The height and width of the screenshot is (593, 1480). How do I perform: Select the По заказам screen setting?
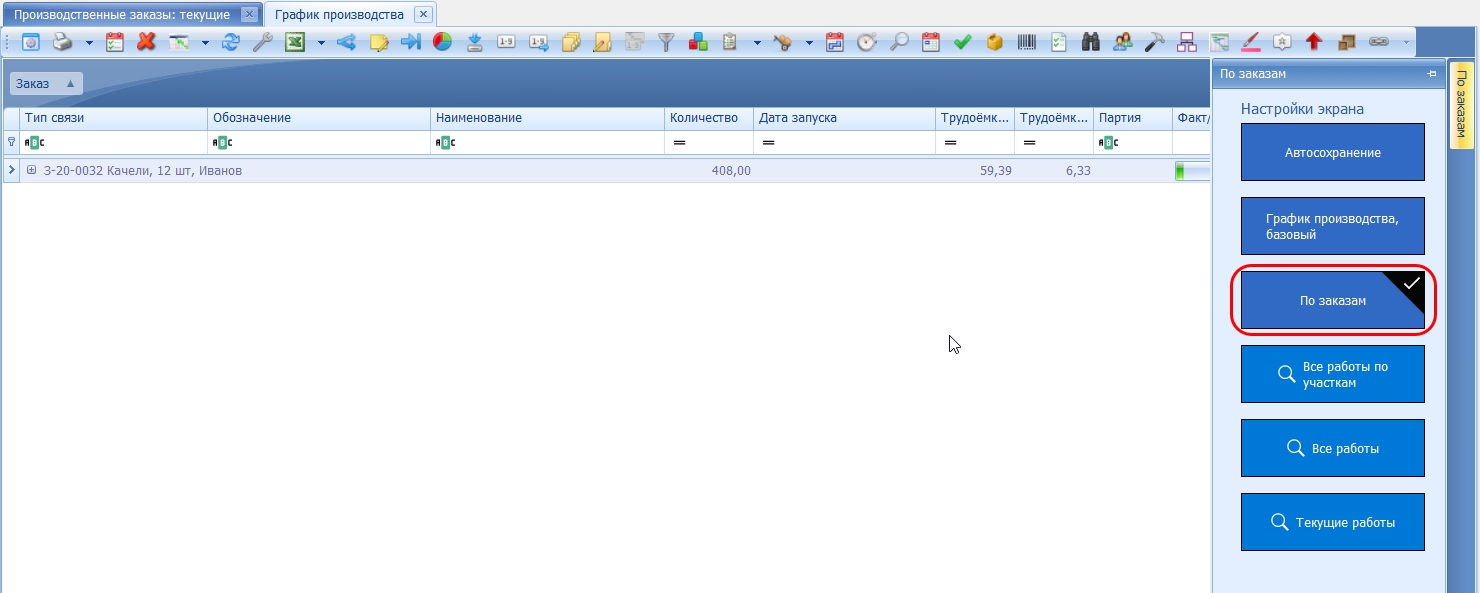click(x=1333, y=300)
